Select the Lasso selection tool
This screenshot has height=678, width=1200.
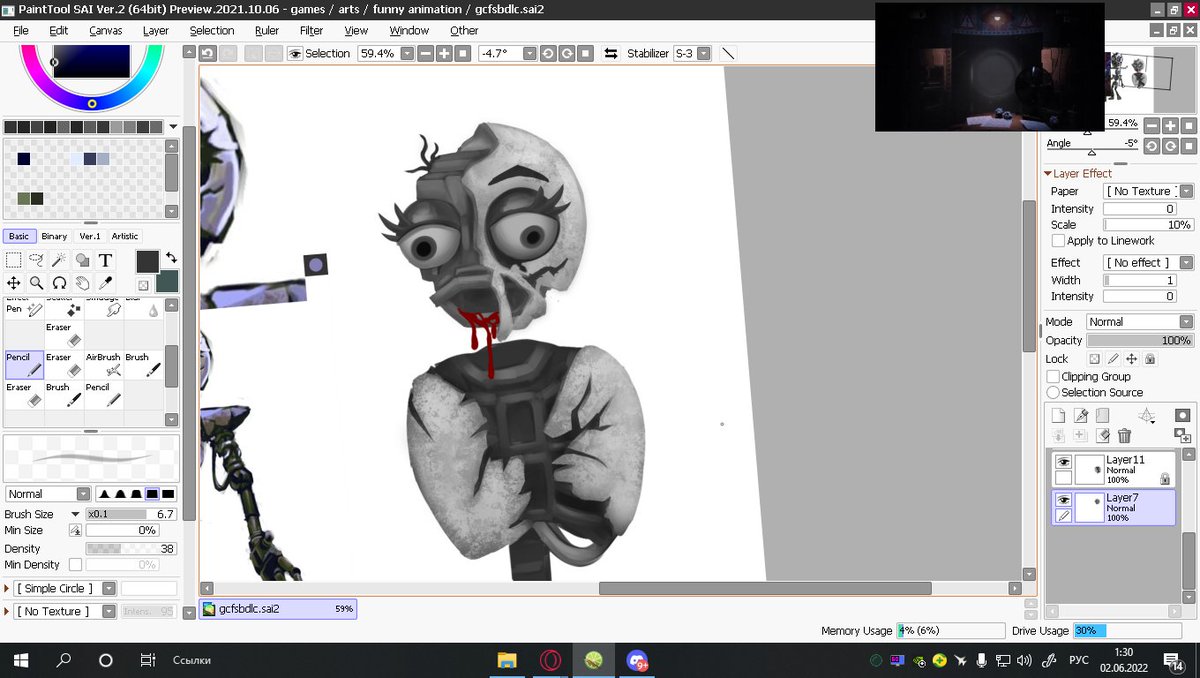[37, 260]
